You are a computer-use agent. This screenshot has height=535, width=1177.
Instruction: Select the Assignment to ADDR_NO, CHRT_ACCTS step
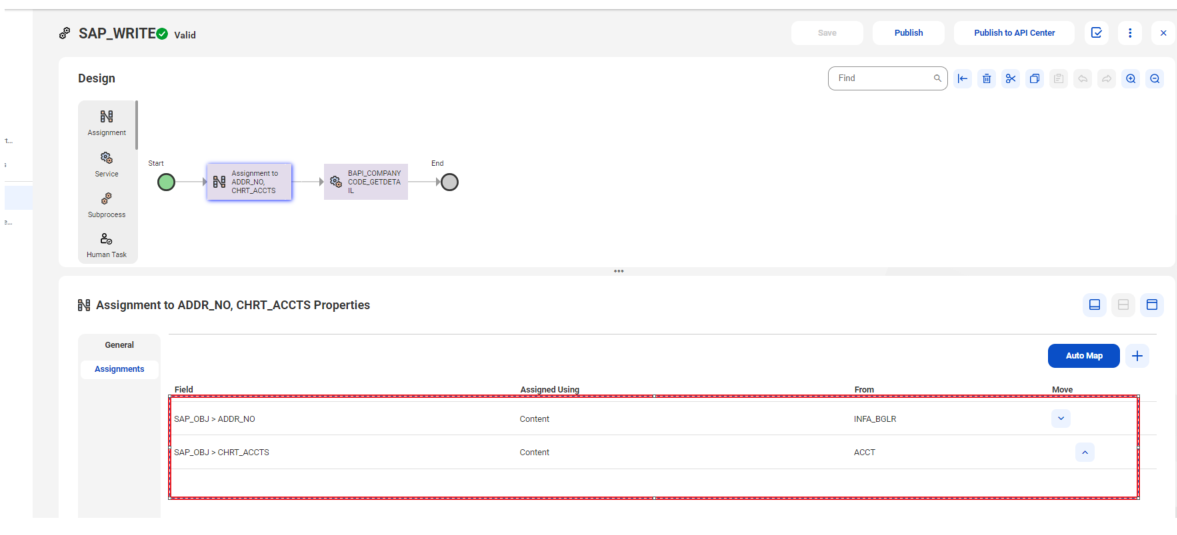pos(249,182)
